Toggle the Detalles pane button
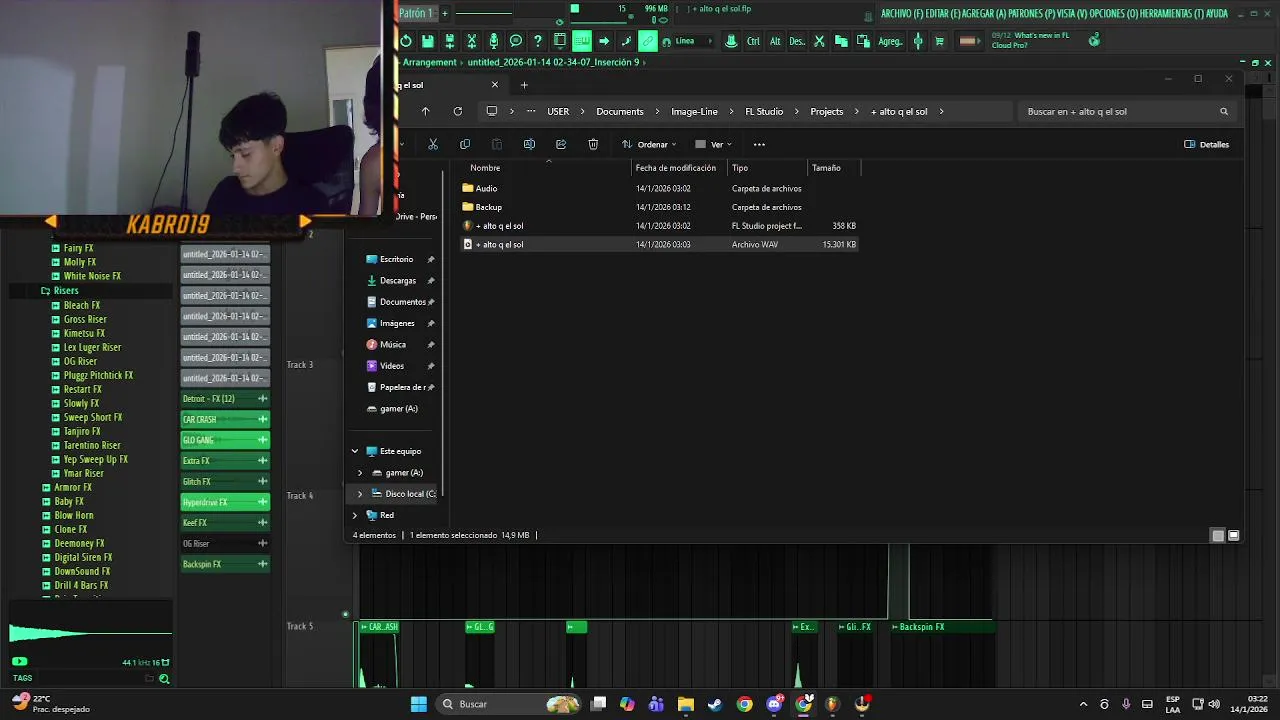This screenshot has width=1280, height=720. (x=1207, y=144)
